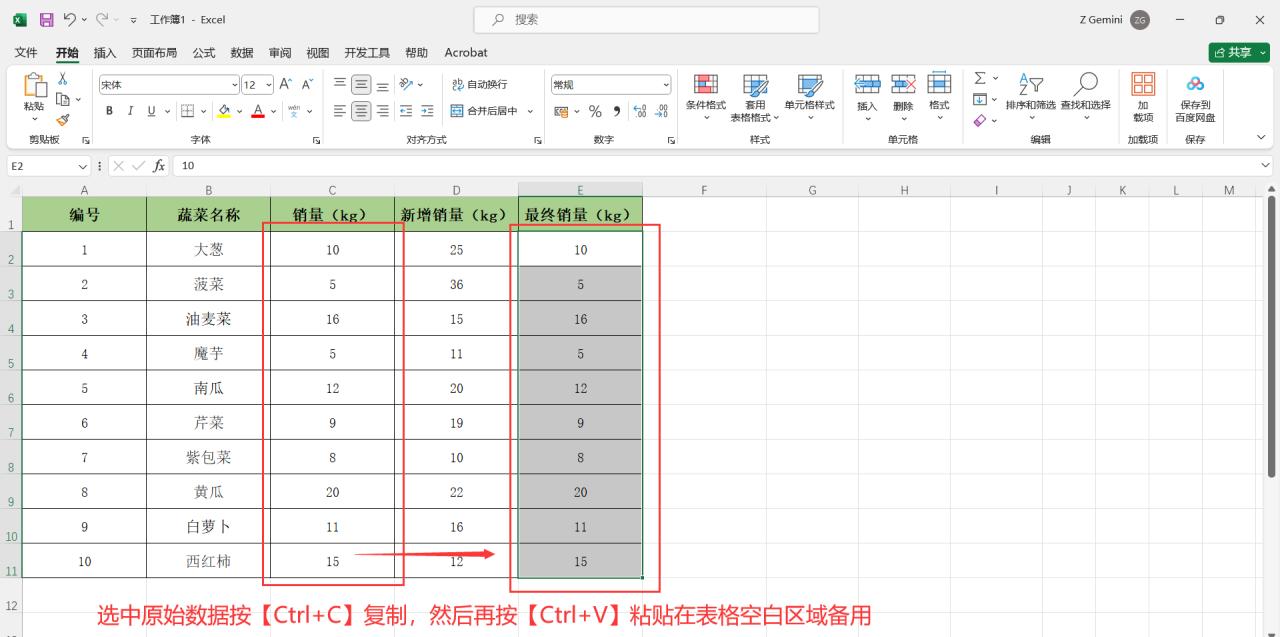Image resolution: width=1280 pixels, height=637 pixels.
Task: Click the 删除 delete cells button
Action: pos(903,97)
